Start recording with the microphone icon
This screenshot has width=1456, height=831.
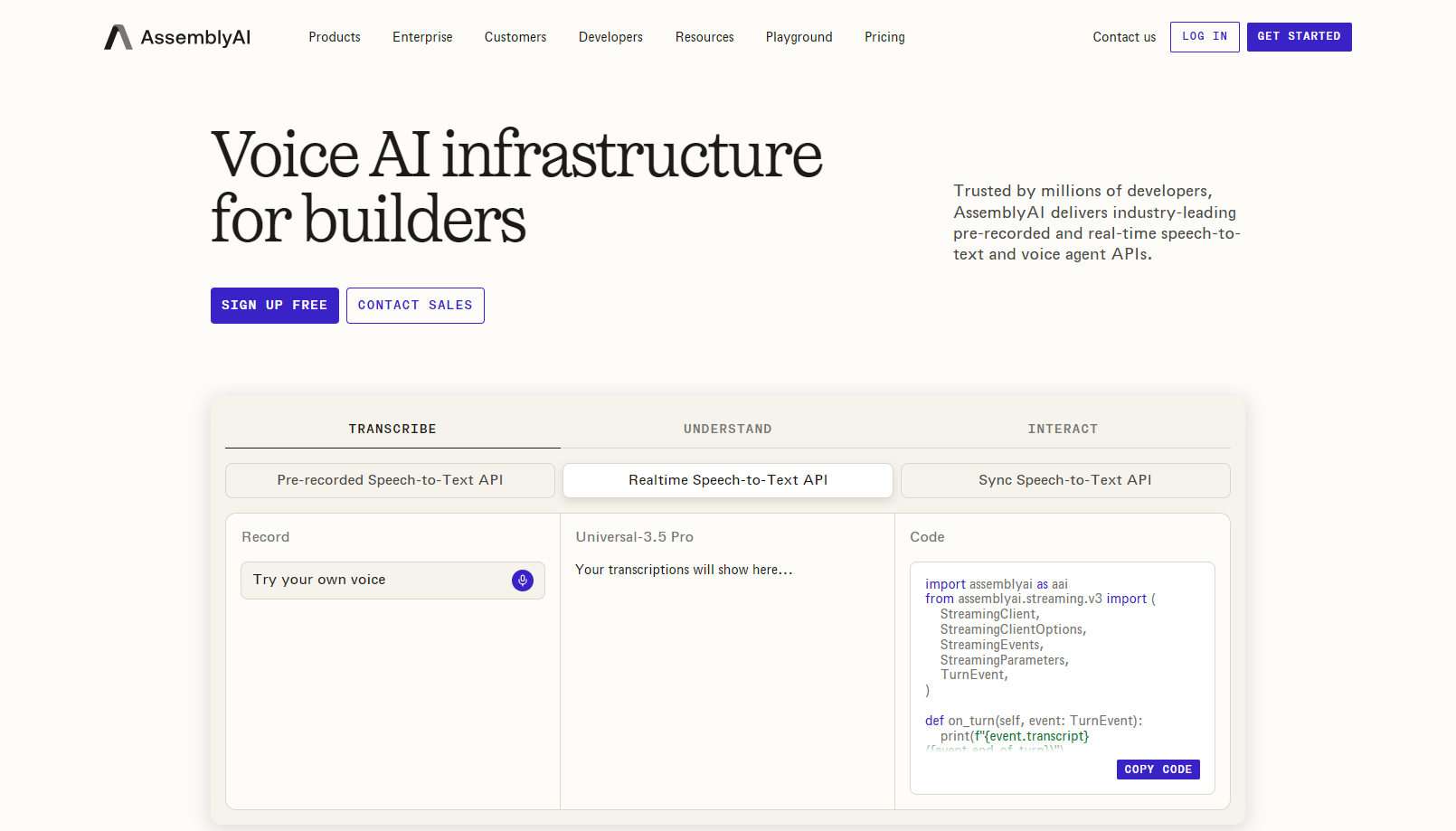(x=523, y=581)
